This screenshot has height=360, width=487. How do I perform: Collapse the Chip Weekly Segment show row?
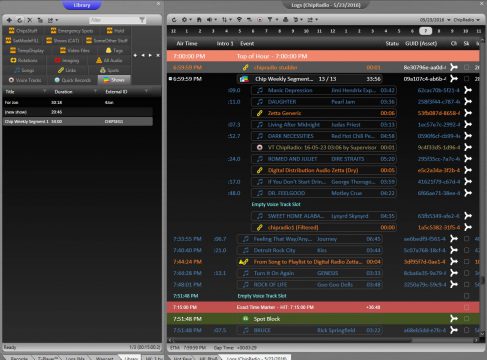pos(170,79)
